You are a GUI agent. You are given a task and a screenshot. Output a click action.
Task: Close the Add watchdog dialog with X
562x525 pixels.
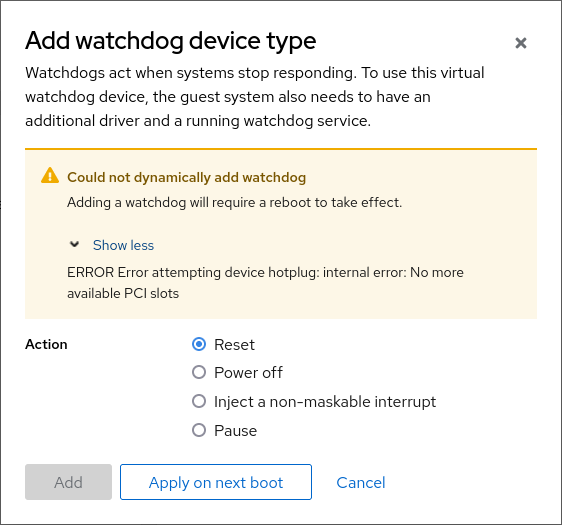click(520, 43)
